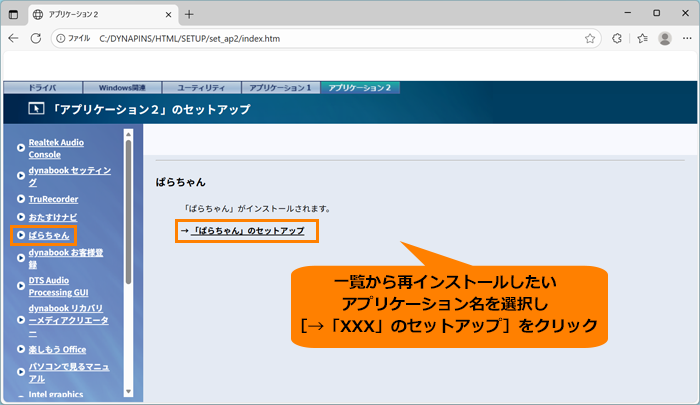
Task: Add page to favorites star icon
Action: point(590,38)
